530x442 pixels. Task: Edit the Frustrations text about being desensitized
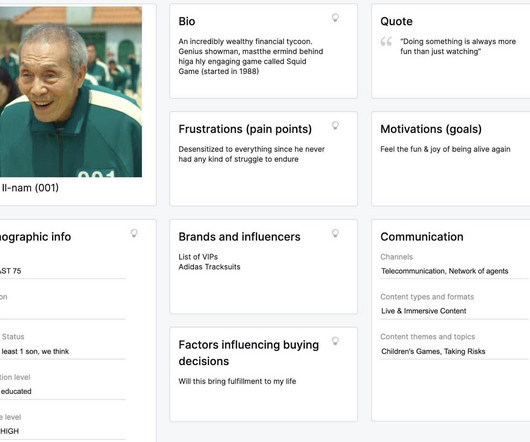point(251,154)
